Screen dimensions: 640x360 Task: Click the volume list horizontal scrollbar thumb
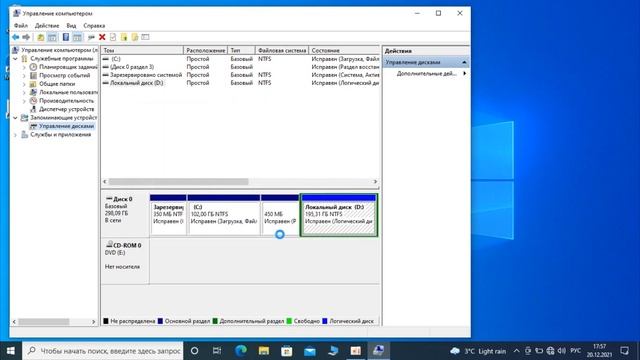178,182
